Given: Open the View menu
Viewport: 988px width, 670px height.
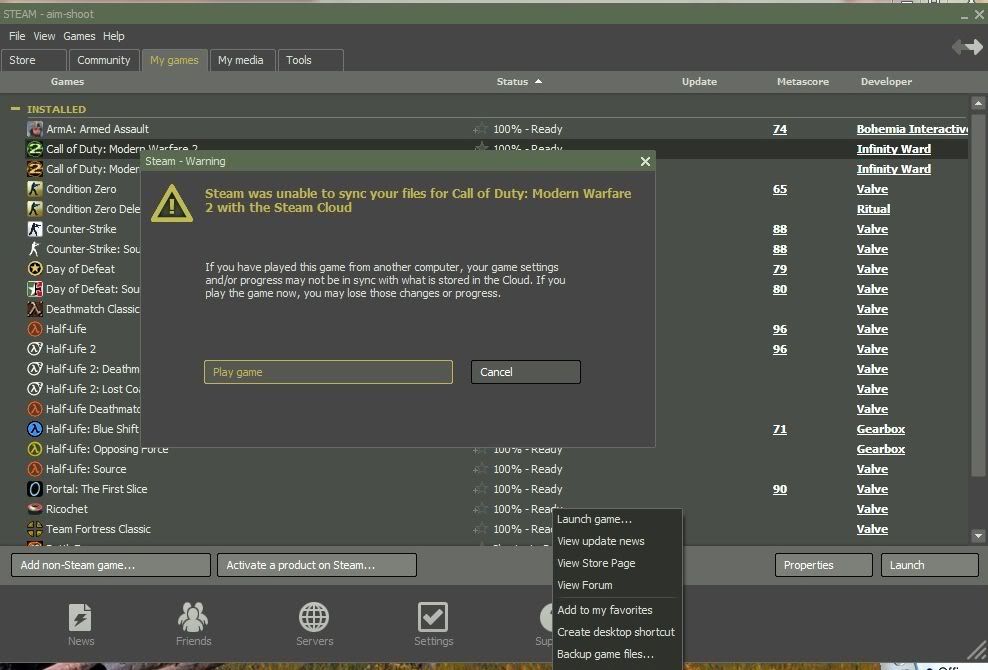Looking at the screenshot, I should tap(44, 36).
